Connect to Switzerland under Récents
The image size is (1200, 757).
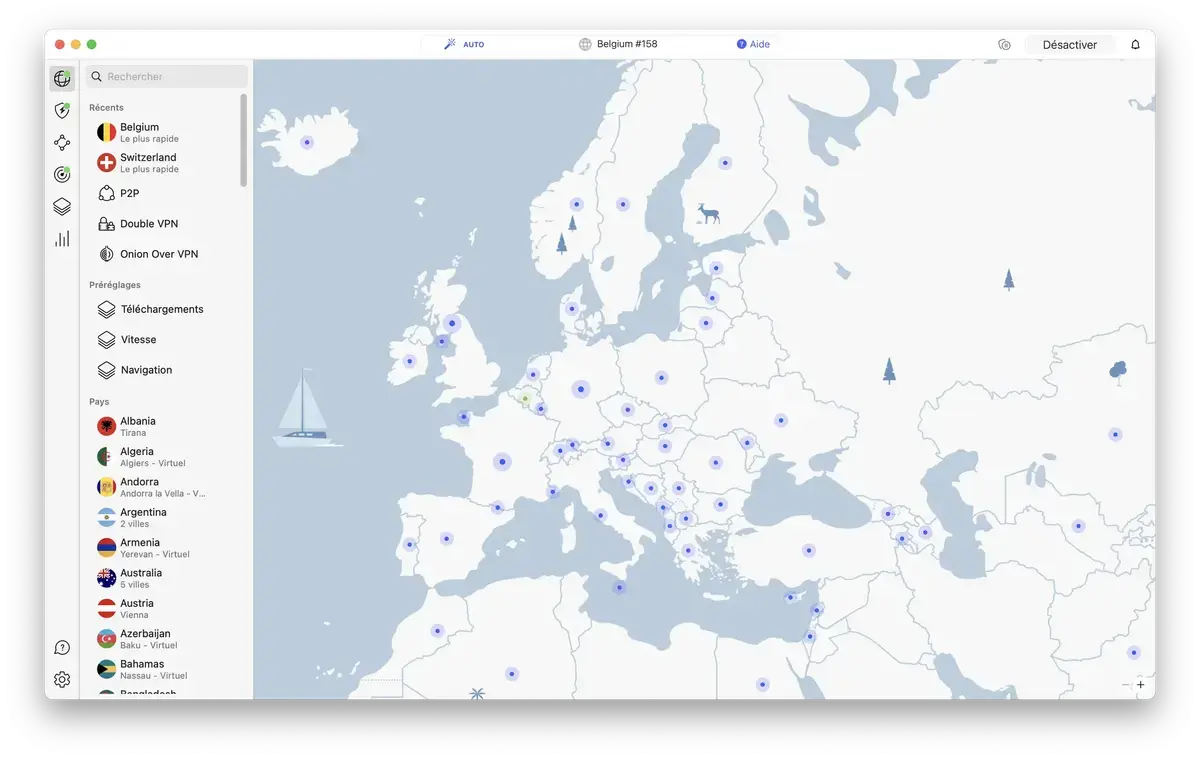(150, 162)
